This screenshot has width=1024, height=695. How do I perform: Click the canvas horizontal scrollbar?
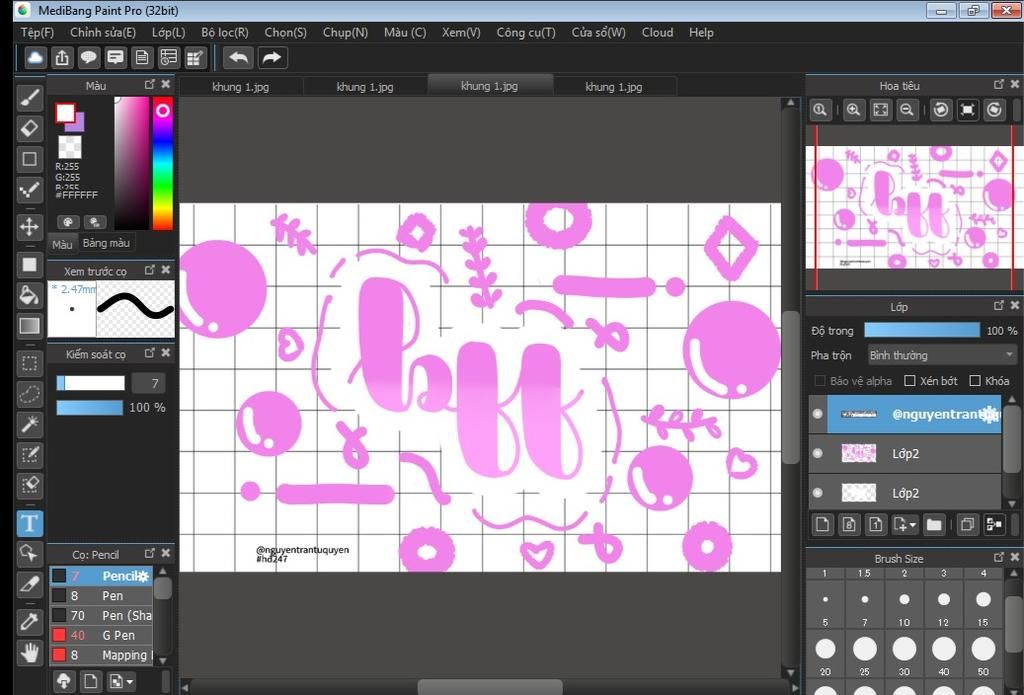[490, 687]
